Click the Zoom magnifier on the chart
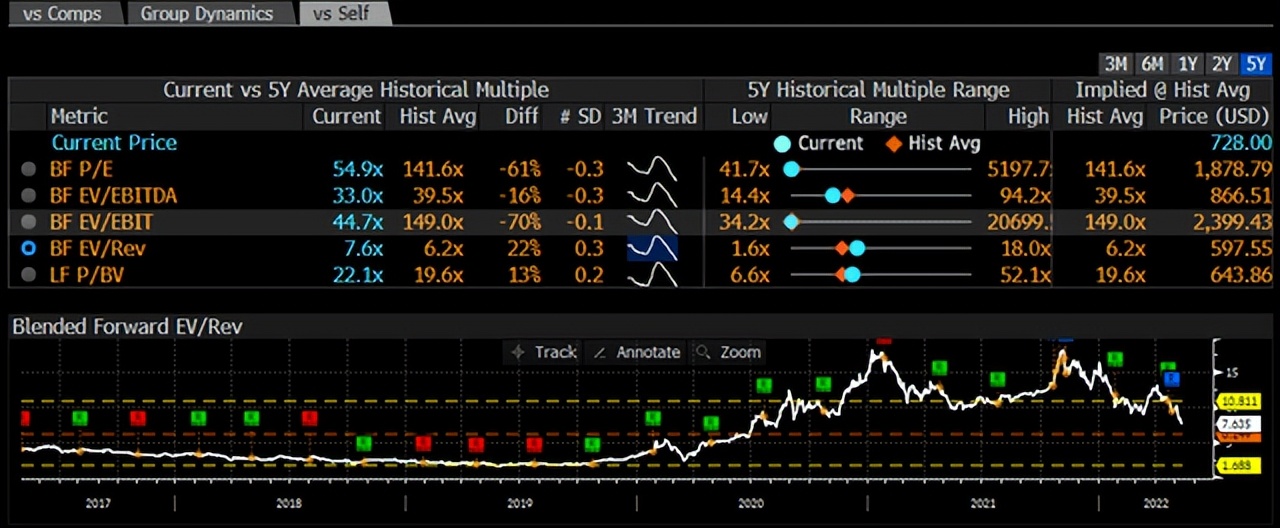 729,352
